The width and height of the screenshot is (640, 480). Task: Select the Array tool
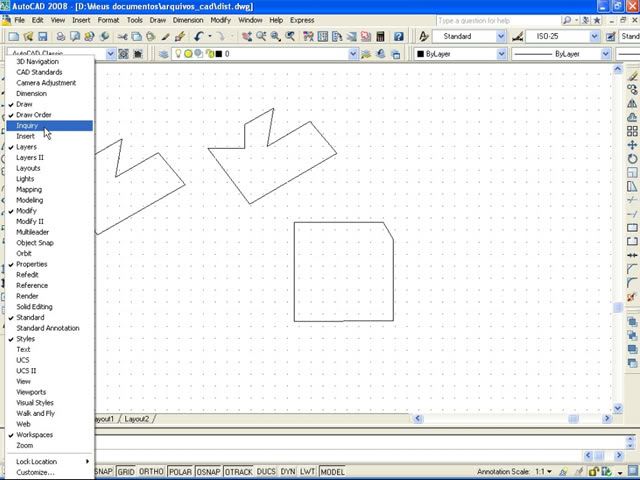click(632, 131)
